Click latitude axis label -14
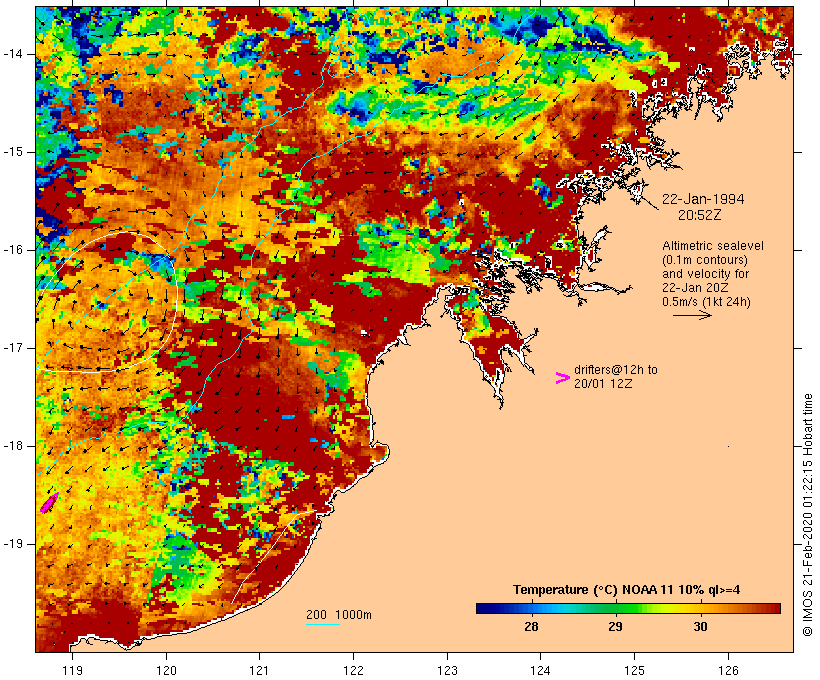 click(12, 54)
